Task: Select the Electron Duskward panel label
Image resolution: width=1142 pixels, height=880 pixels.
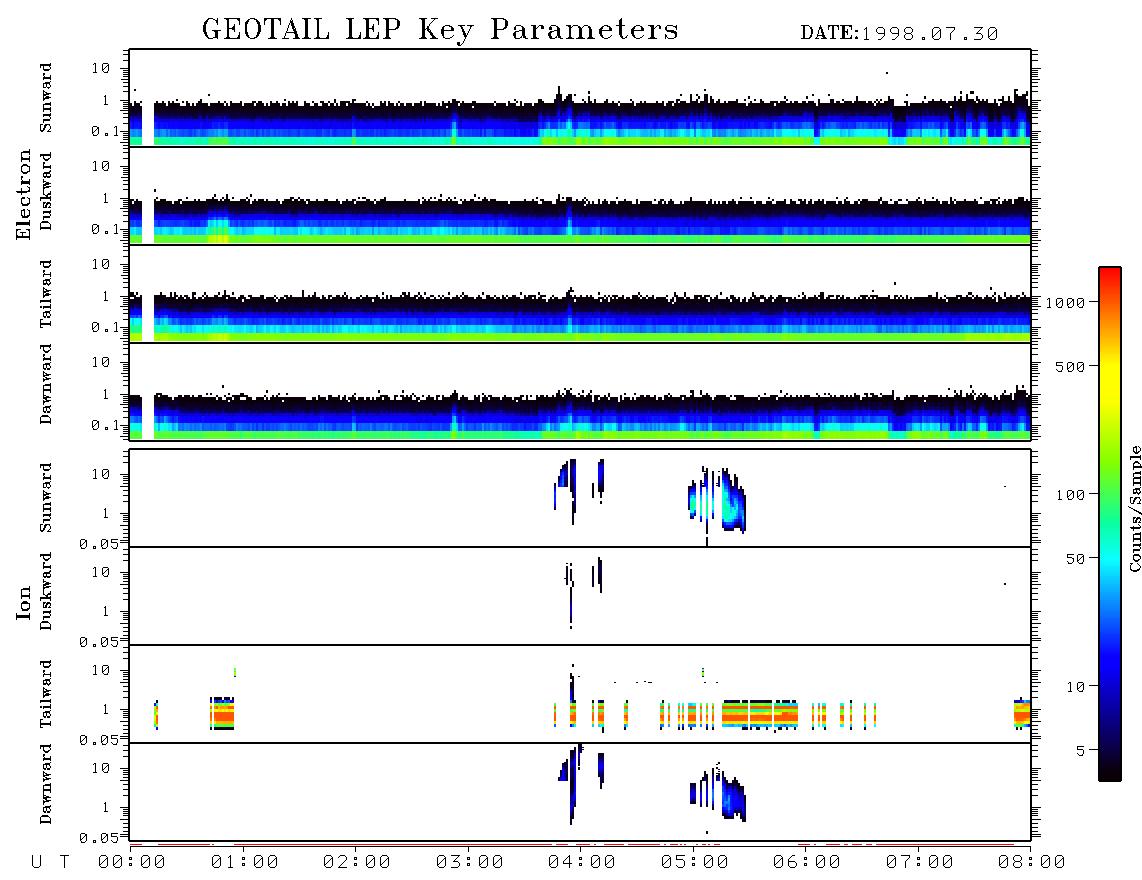Action: click(x=46, y=191)
